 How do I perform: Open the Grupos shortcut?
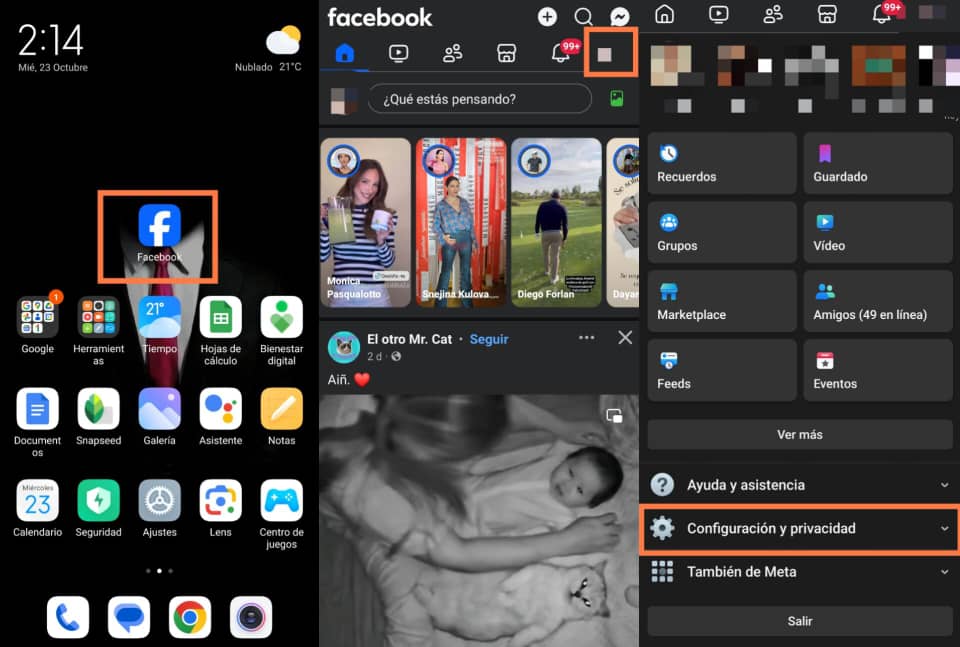pyautogui.click(x=722, y=232)
